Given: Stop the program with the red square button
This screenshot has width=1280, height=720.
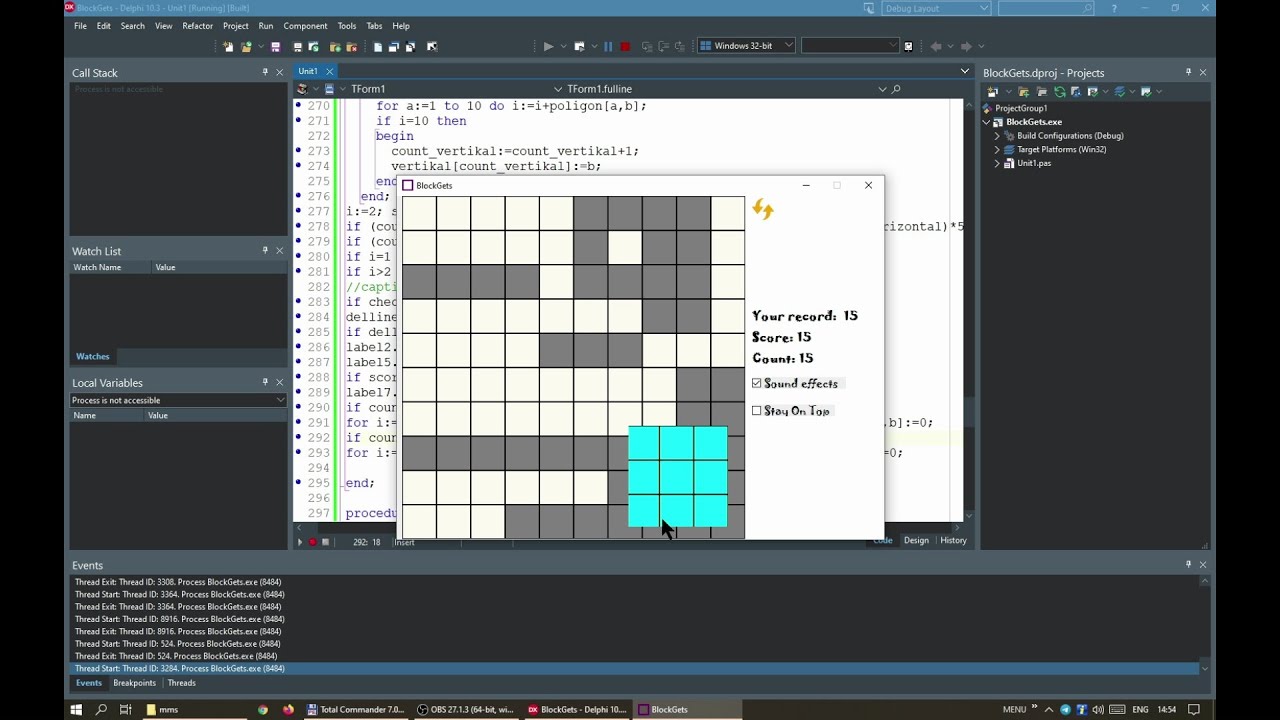Looking at the screenshot, I should (625, 46).
